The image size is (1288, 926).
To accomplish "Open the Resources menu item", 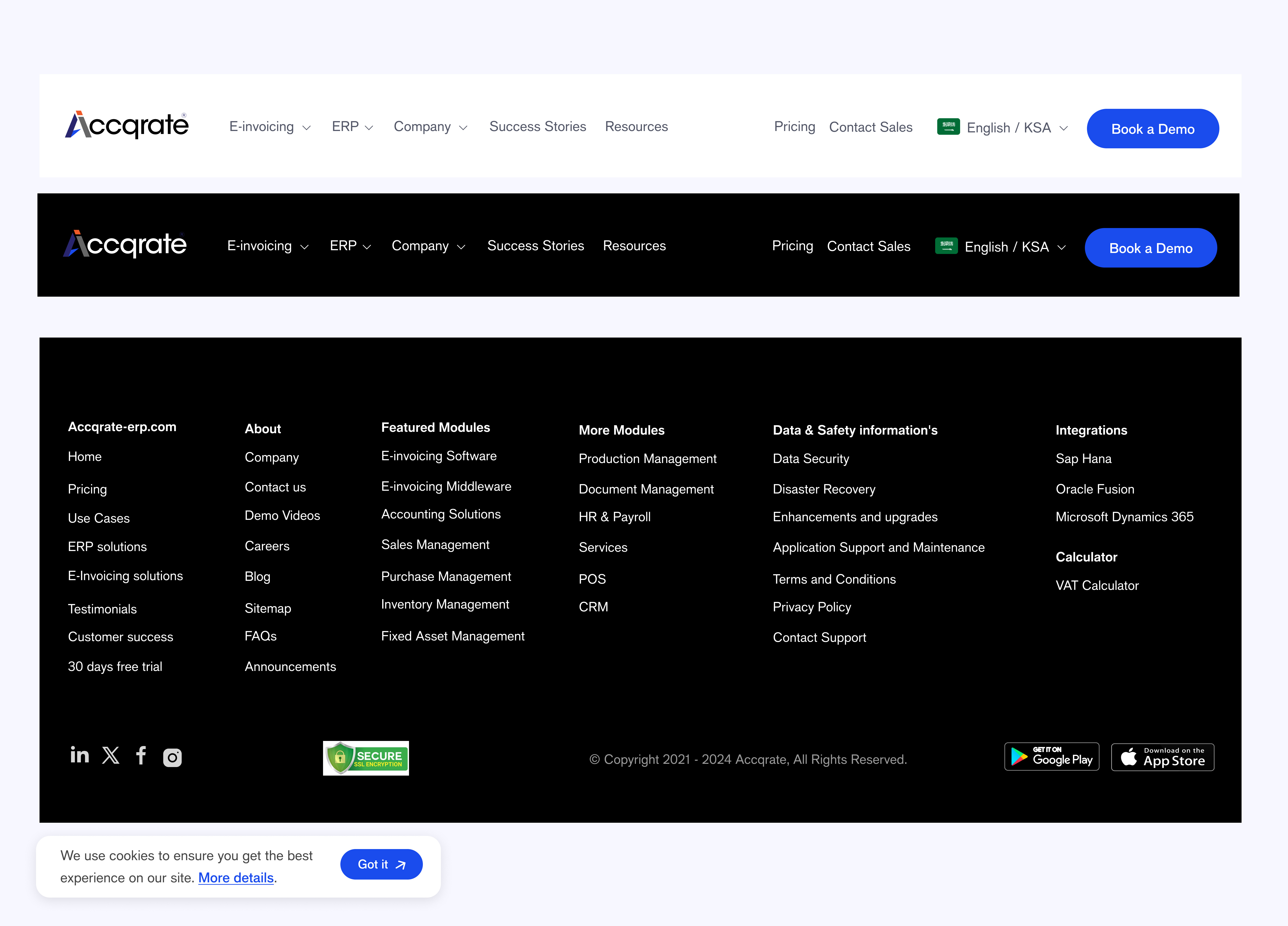I will 636,127.
